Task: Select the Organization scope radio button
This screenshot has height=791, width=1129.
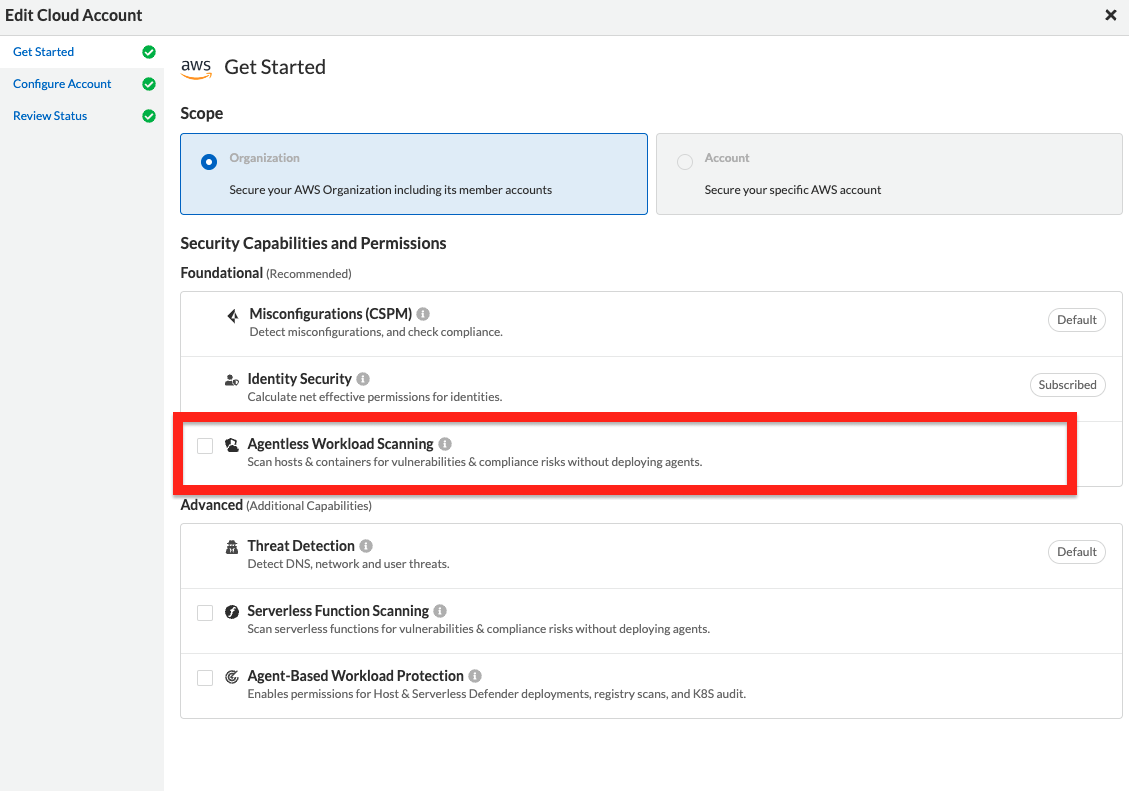Action: point(209,162)
